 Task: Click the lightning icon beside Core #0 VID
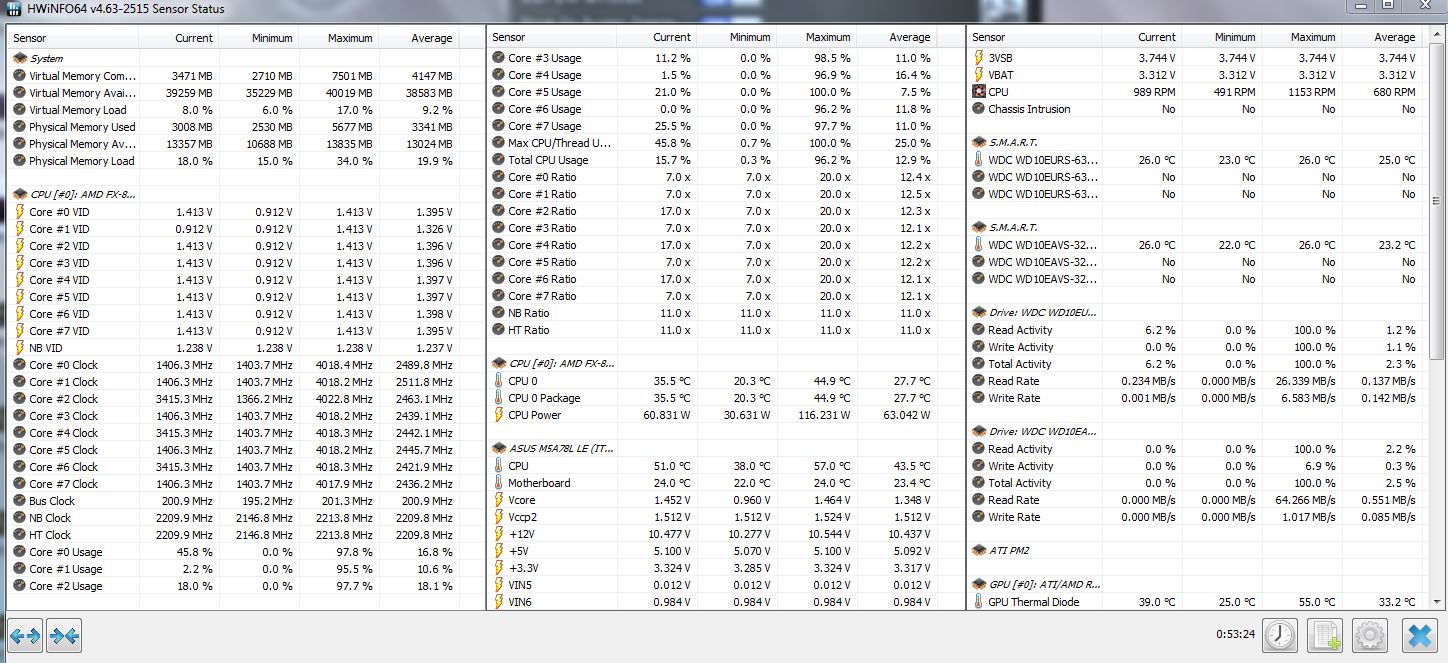pyautogui.click(x=20, y=212)
